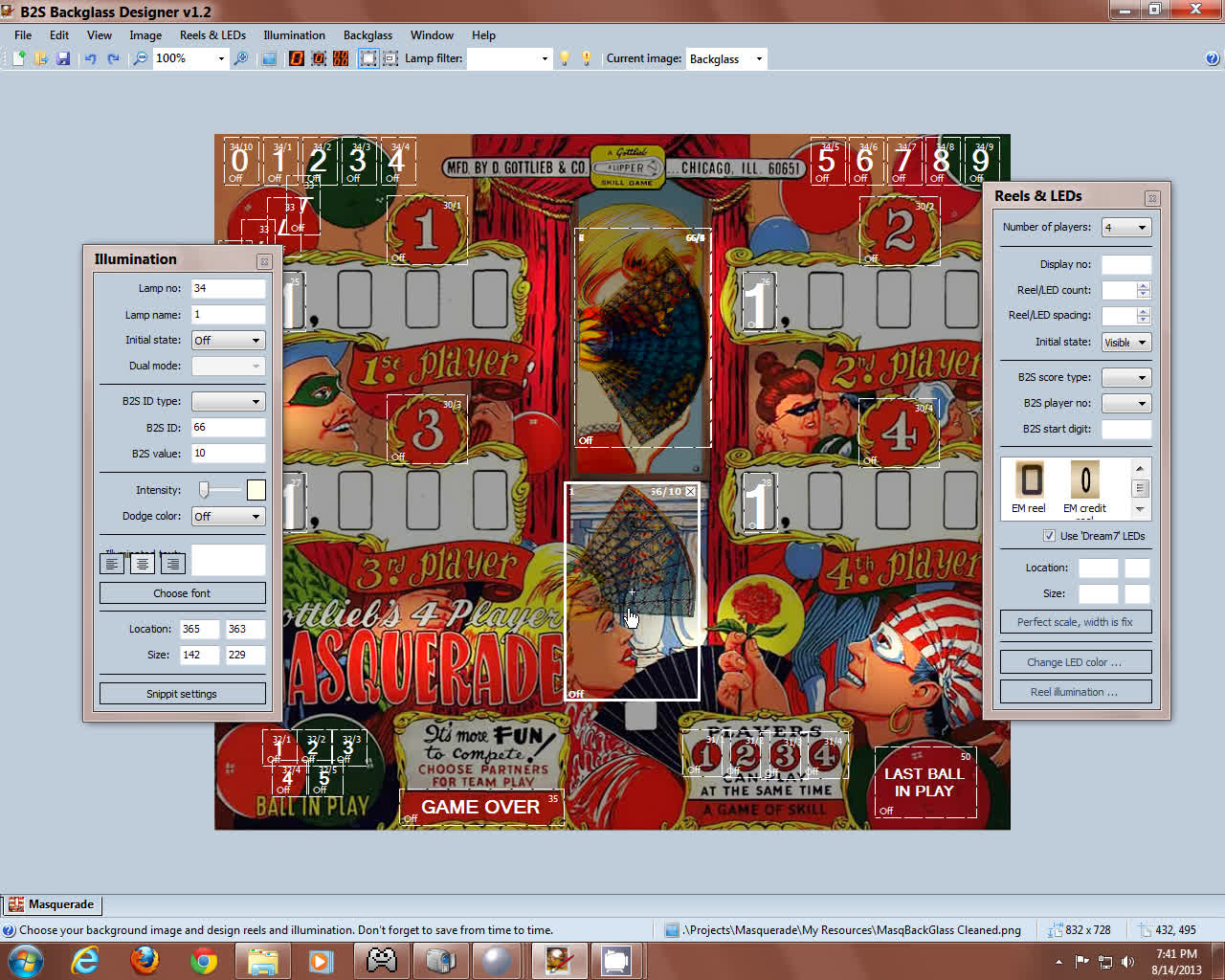This screenshot has height=980, width=1225.
Task: Create a new project with the toolbar icon
Action: pos(18,58)
